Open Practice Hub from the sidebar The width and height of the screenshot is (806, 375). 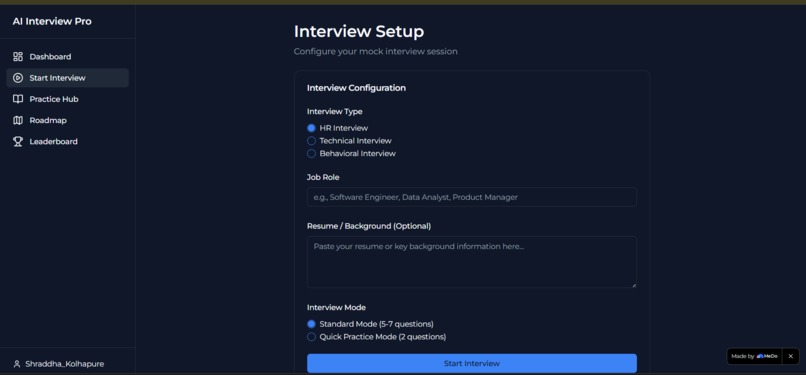[x=67, y=99]
